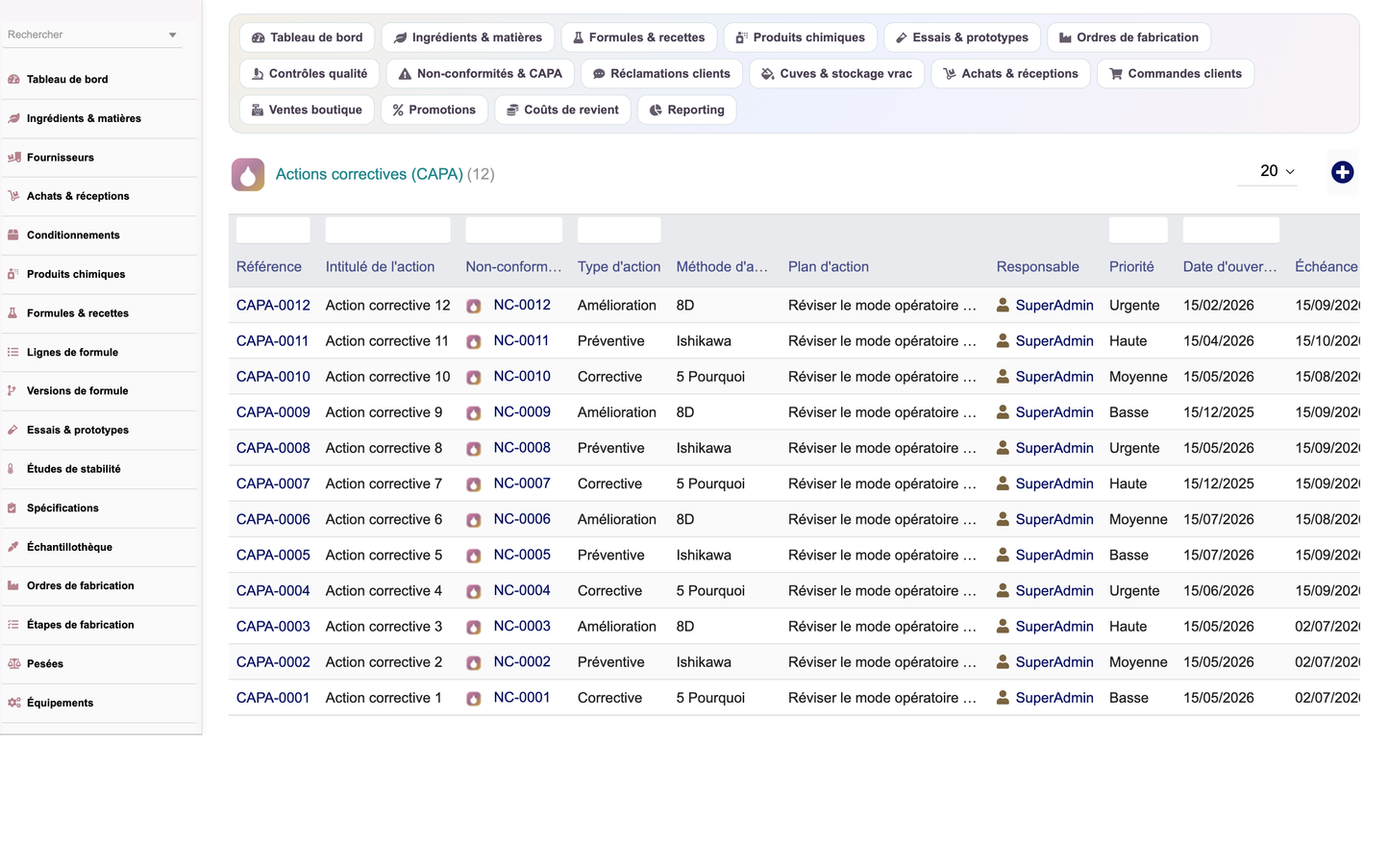1389x868 pixels.
Task: Click the Type d'action filter field
Action: [619, 230]
